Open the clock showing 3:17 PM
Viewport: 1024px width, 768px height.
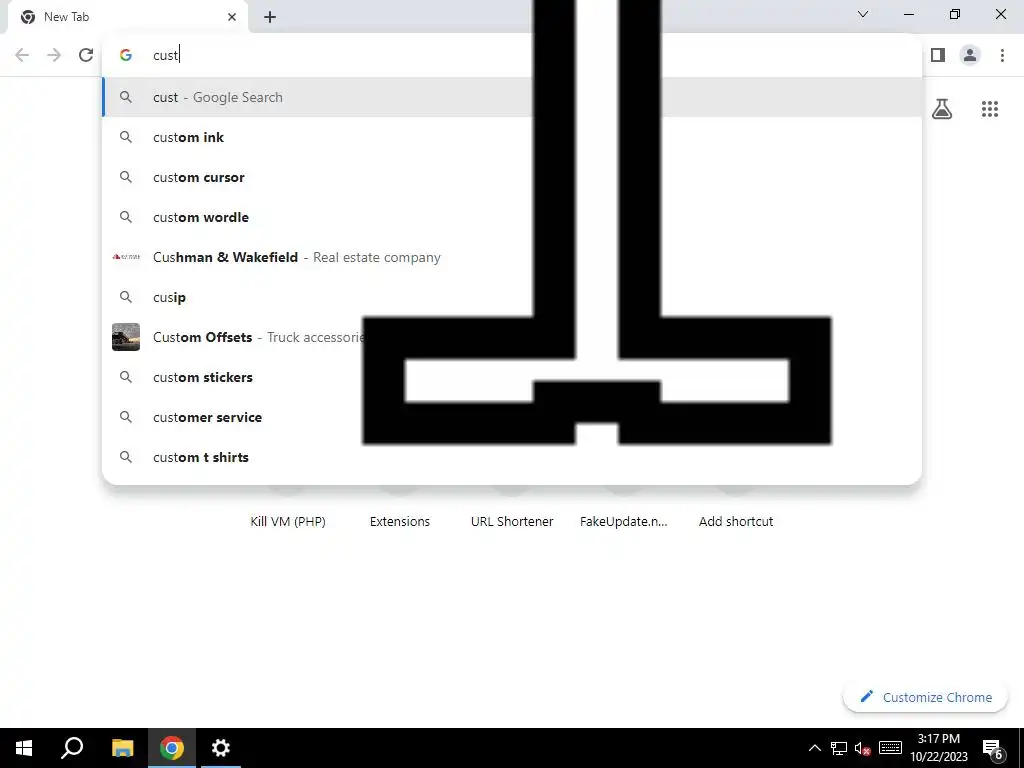tap(938, 748)
